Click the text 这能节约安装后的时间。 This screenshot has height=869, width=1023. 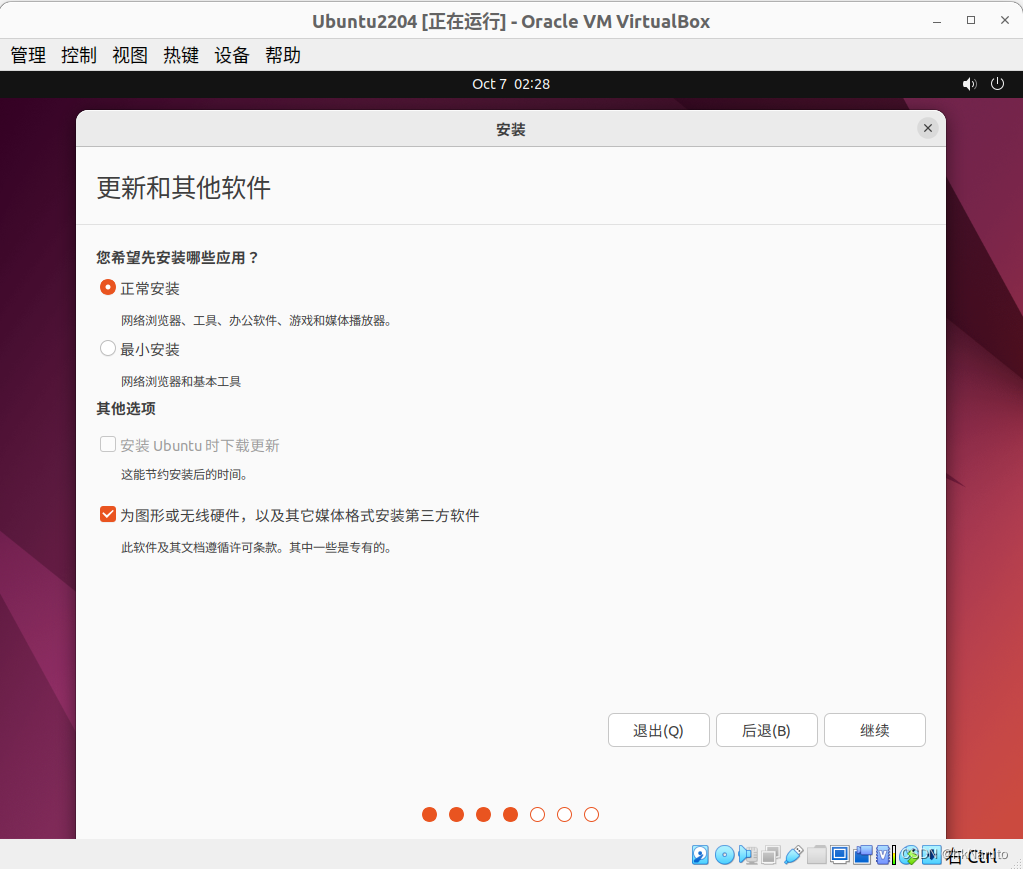click(x=185, y=475)
